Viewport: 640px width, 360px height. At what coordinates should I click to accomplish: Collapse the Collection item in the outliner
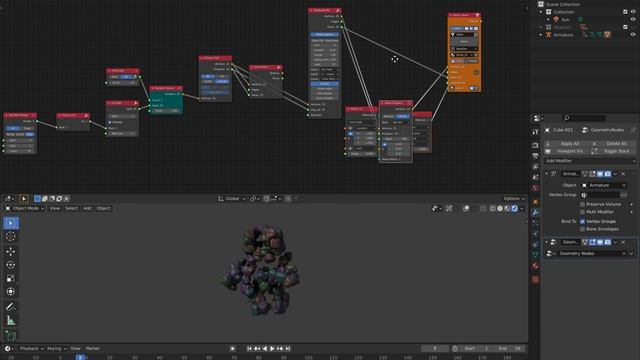541,12
